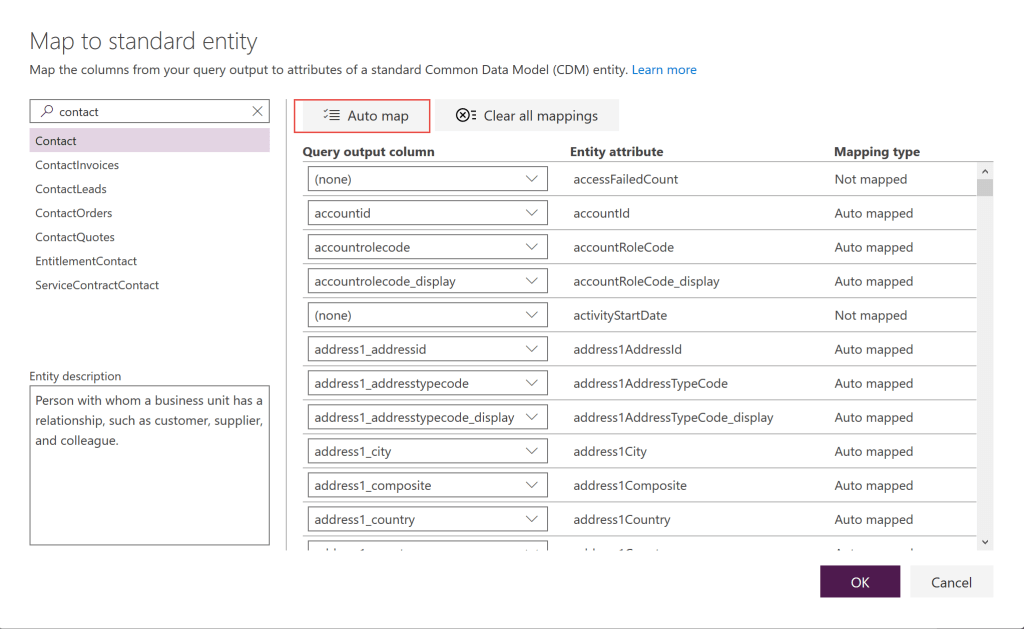
Task: Expand the address1_city dropdown
Action: 532,451
